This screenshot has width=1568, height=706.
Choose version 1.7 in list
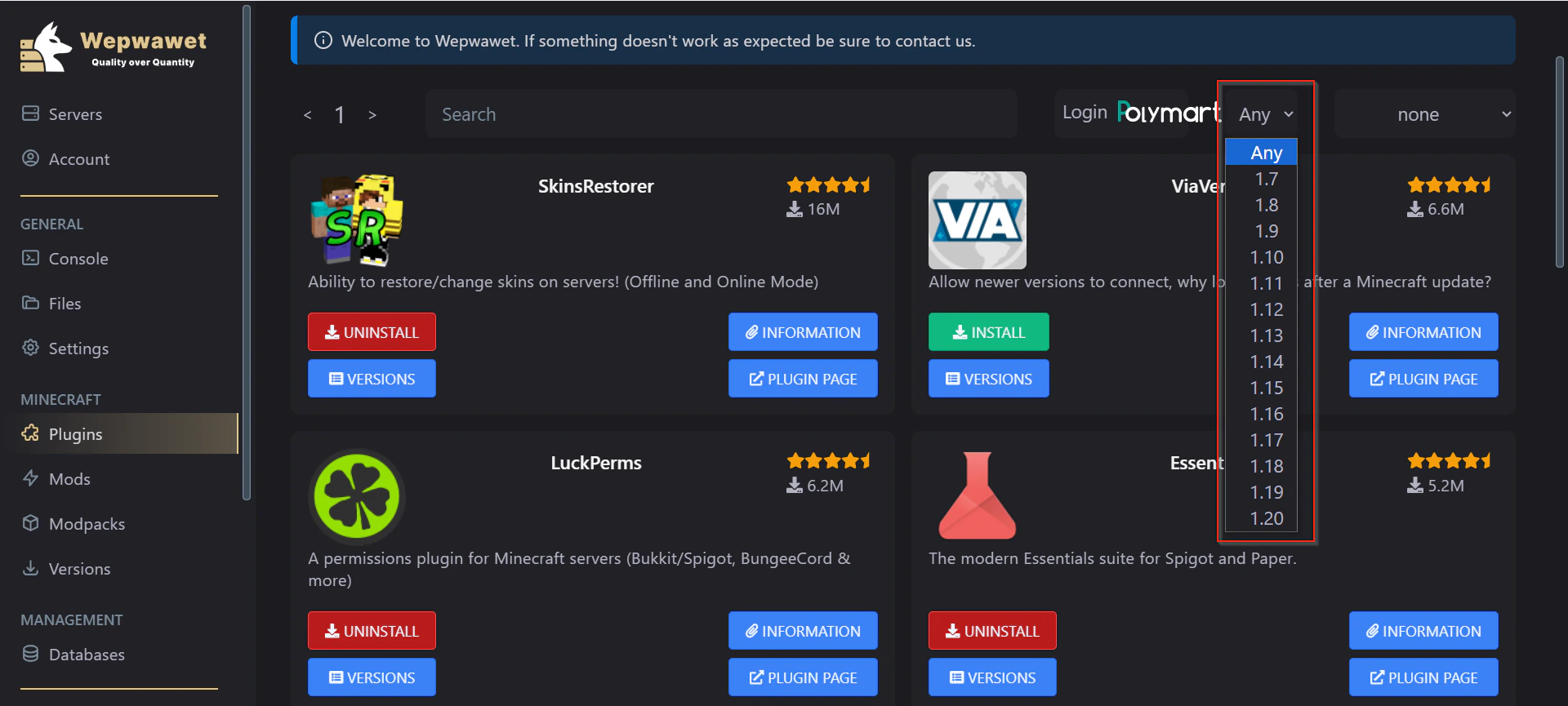(x=1262, y=179)
